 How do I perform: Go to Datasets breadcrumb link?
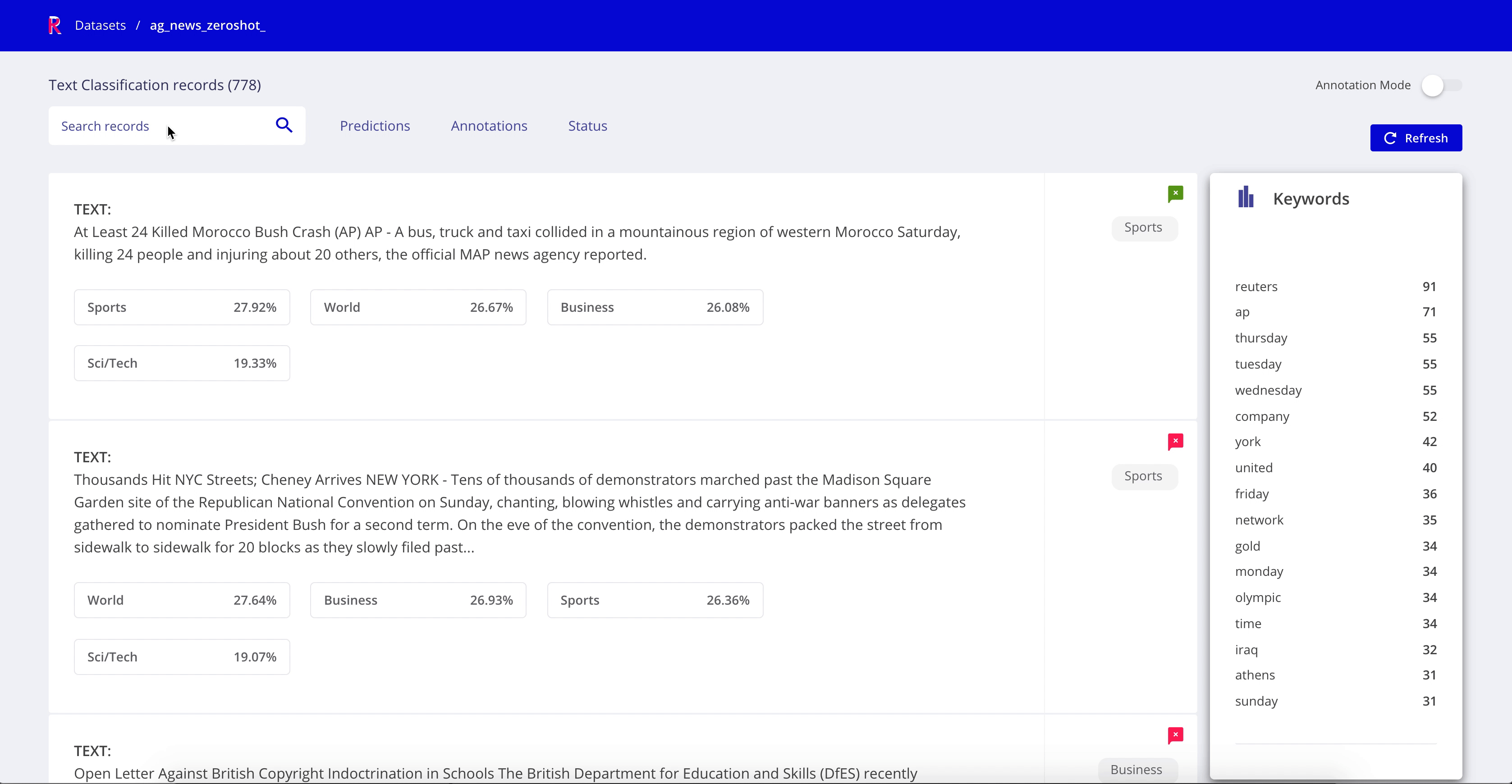point(101,25)
